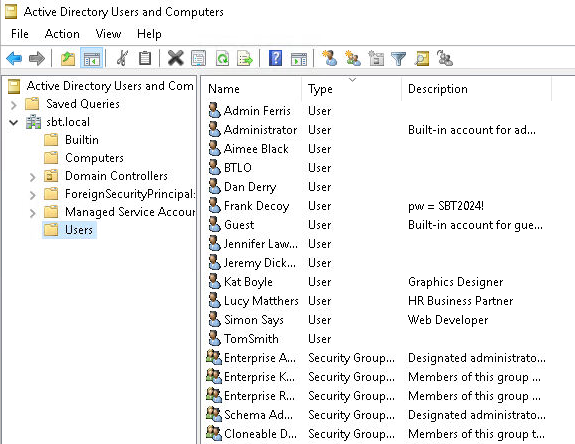Toggle Show/Hide Action Pane icon

299,58
